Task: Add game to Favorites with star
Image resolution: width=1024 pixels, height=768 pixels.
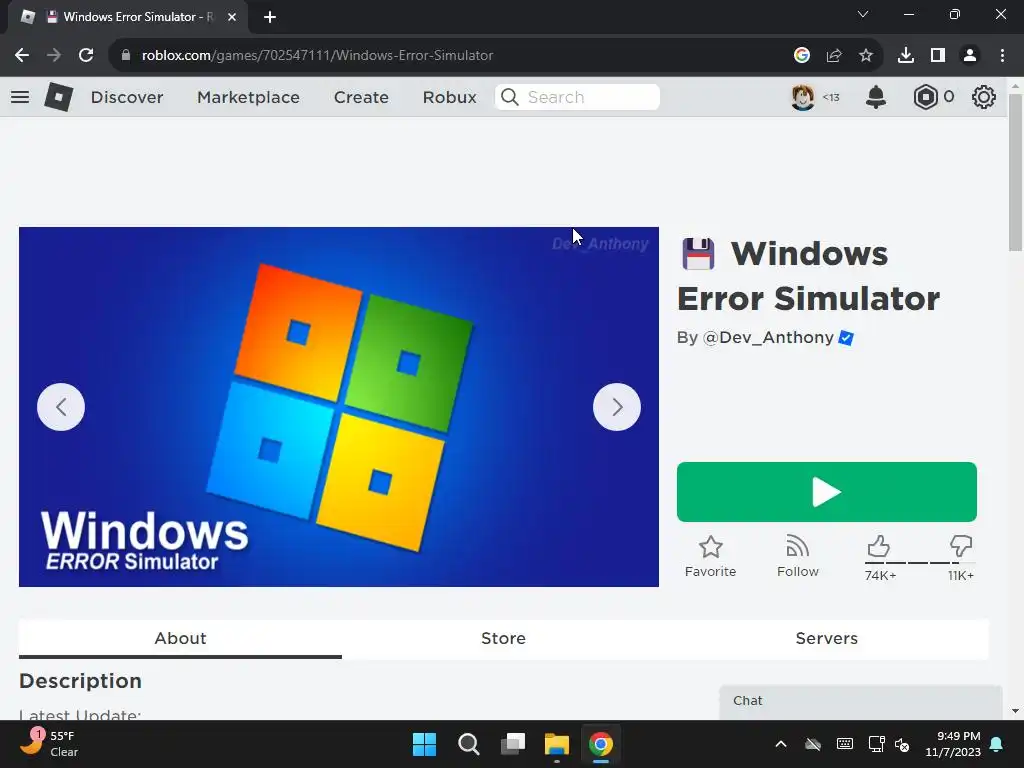Action: coord(711,556)
